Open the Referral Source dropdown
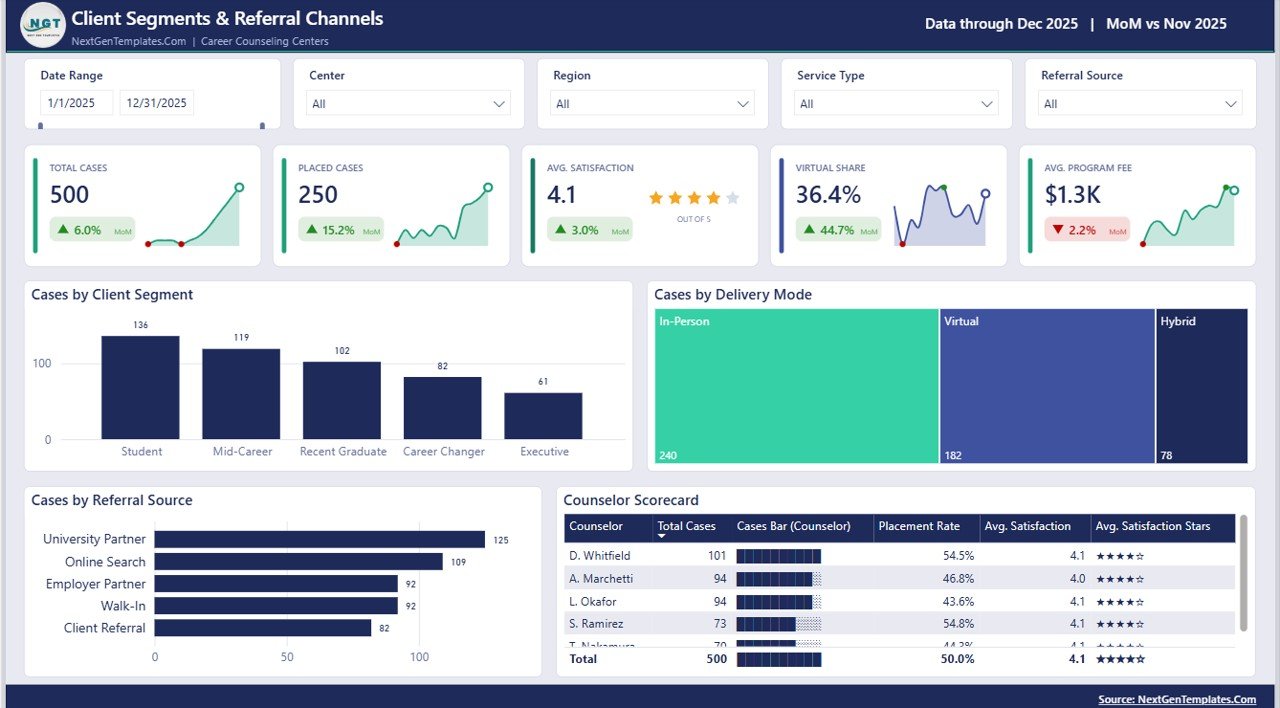The width and height of the screenshot is (1280, 708). point(1140,104)
